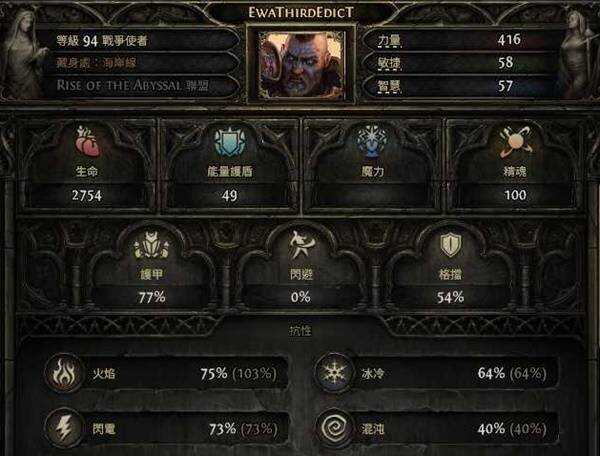Click the Fire resistance 75% value bar

(x=184, y=373)
